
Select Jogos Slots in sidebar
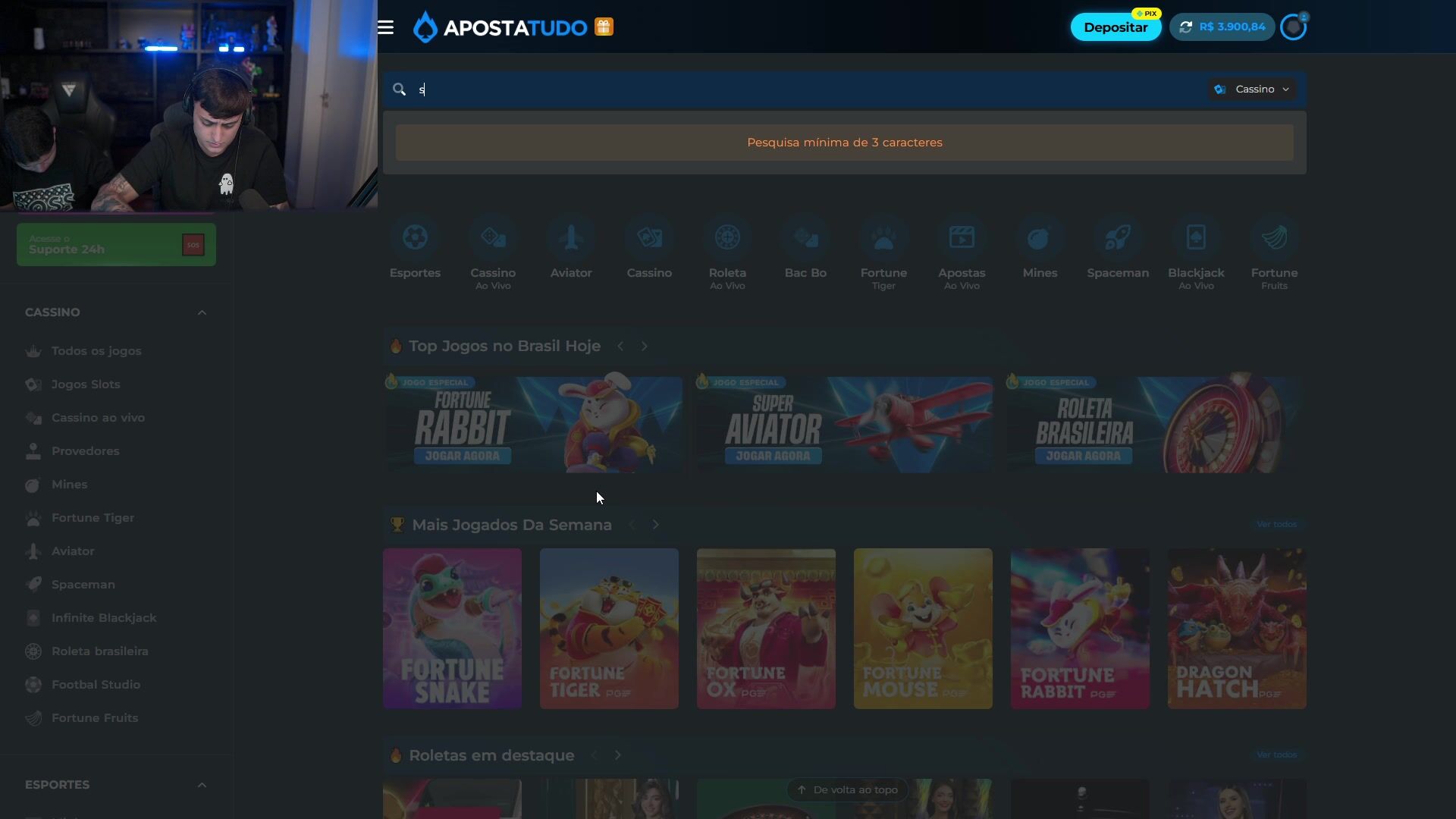(86, 384)
